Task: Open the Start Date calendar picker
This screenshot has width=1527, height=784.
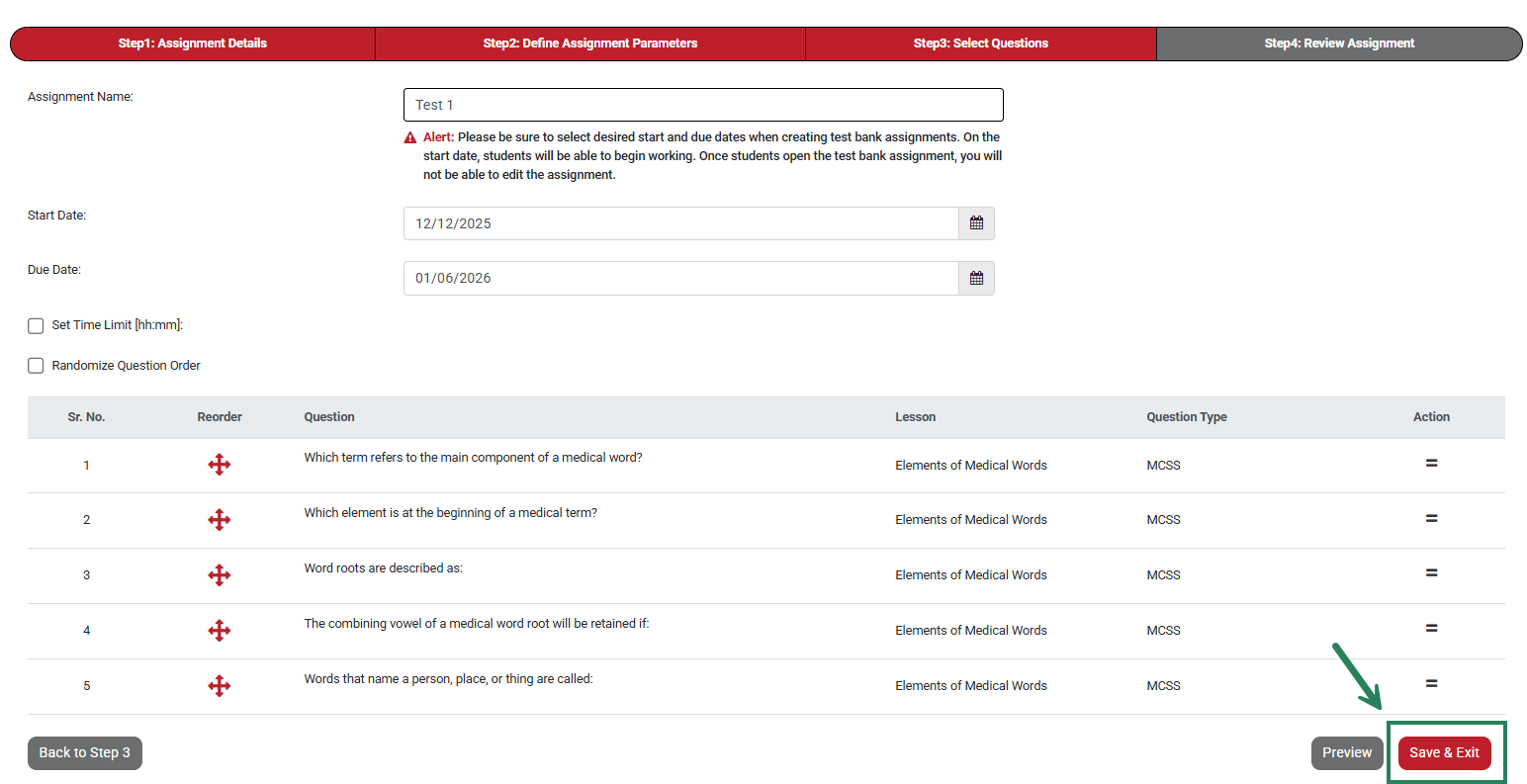Action: click(976, 222)
